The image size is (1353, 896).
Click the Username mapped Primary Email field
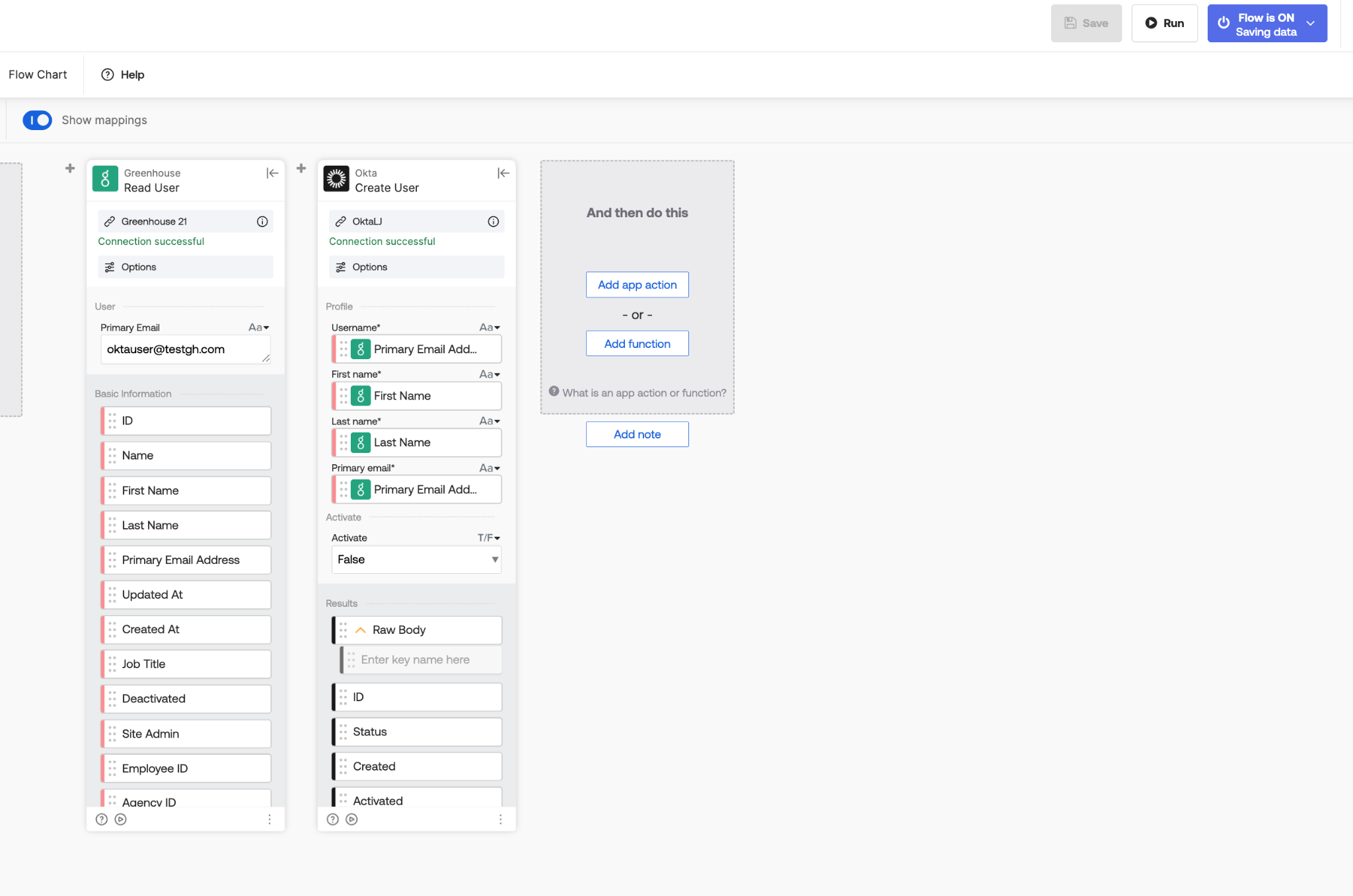click(417, 349)
